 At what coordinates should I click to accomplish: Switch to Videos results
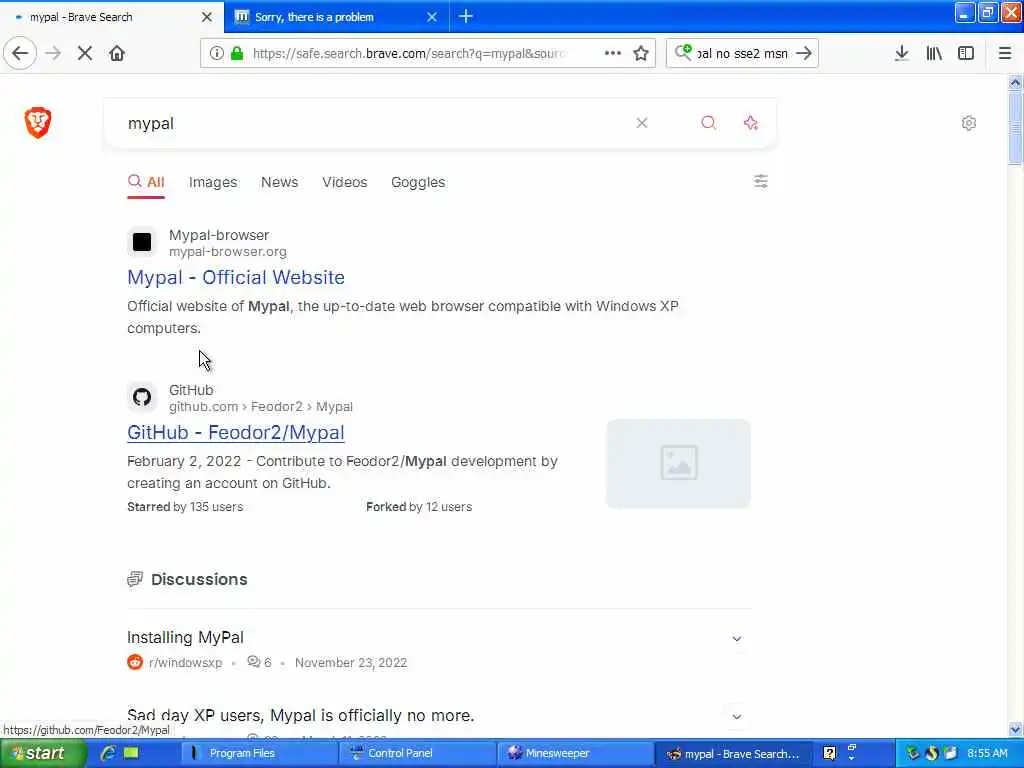click(344, 182)
